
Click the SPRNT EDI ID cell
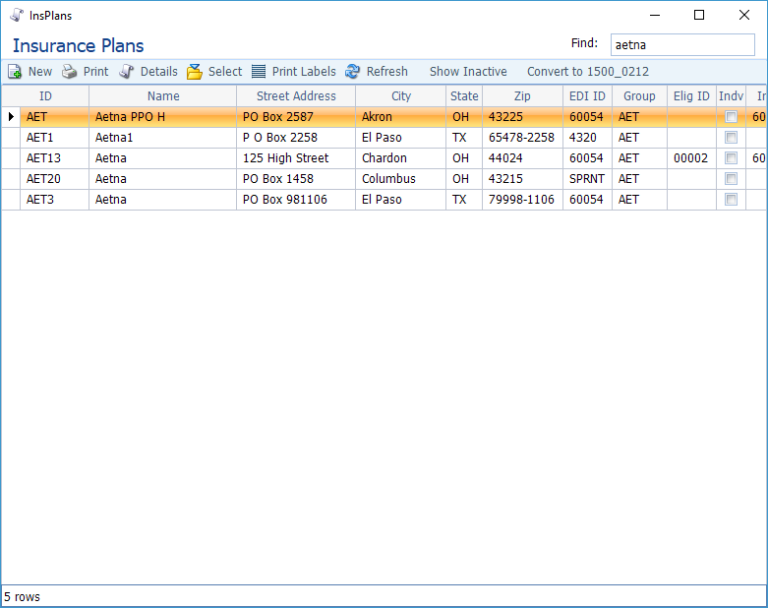(x=587, y=179)
